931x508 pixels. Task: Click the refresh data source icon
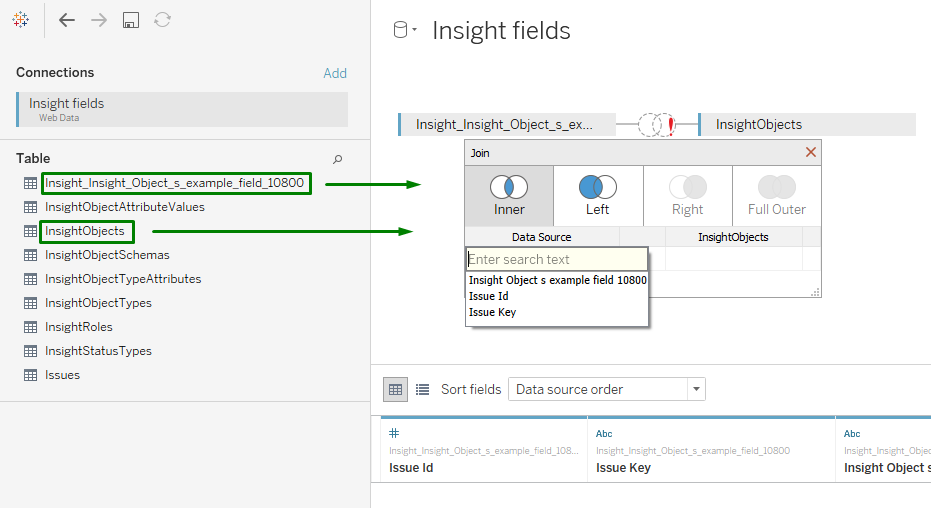pos(162,20)
